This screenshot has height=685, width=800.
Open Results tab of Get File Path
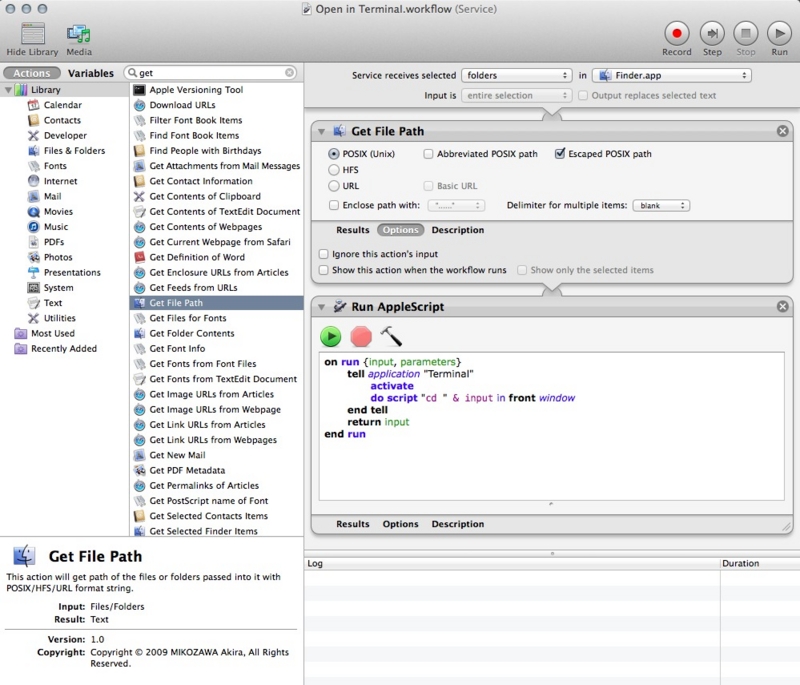click(353, 230)
